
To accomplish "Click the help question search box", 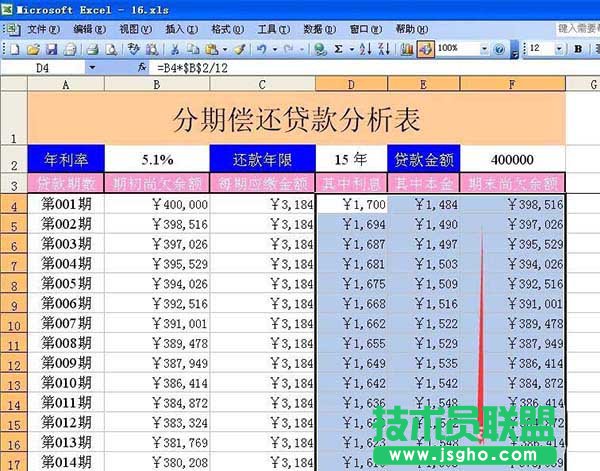I will [x=577, y=29].
